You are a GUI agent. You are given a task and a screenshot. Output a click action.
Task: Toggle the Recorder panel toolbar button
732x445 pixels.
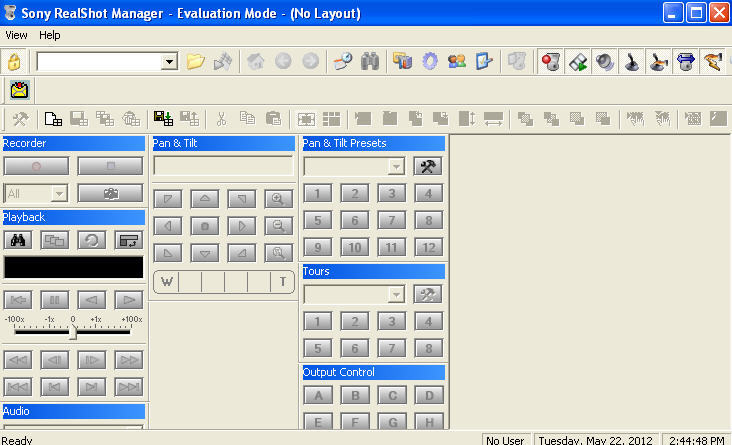point(551,61)
